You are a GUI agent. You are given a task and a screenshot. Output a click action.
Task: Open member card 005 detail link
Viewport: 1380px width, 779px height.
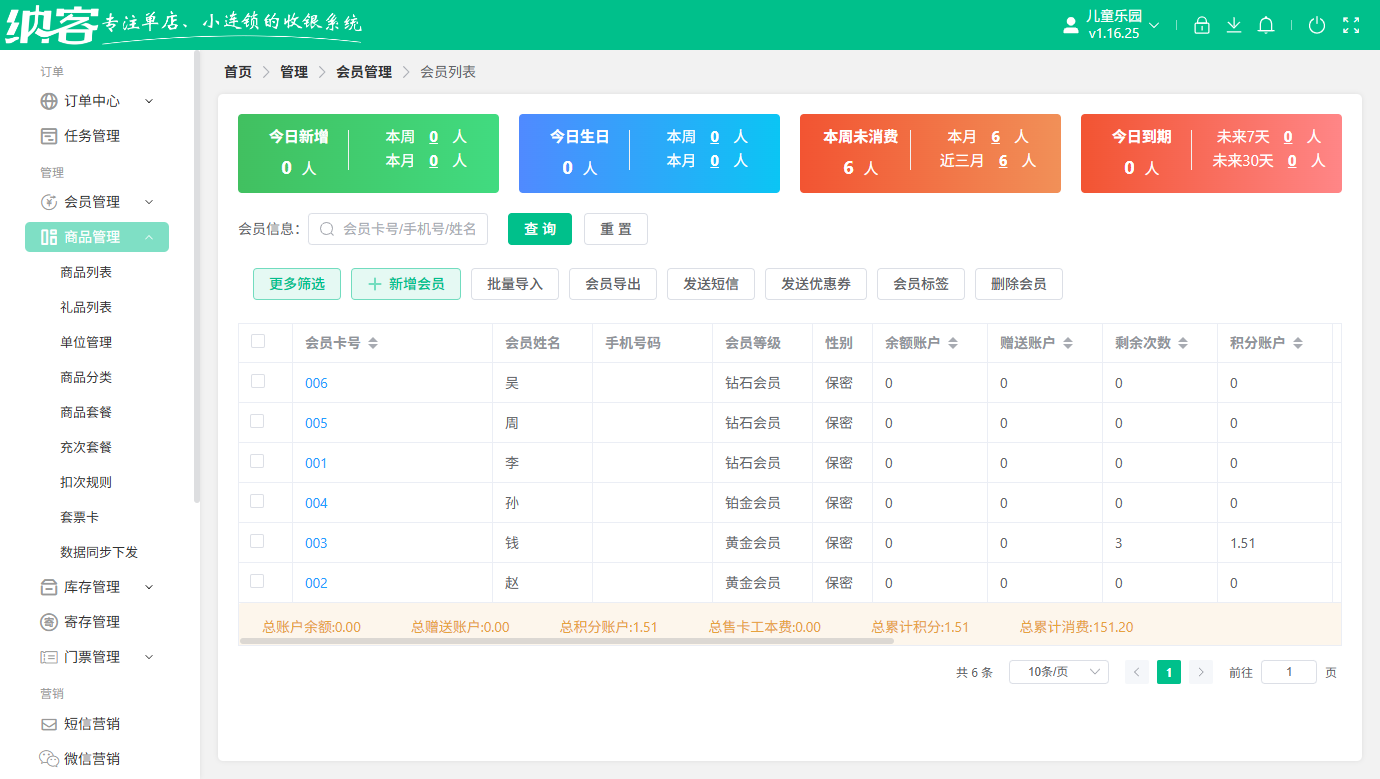coord(315,422)
